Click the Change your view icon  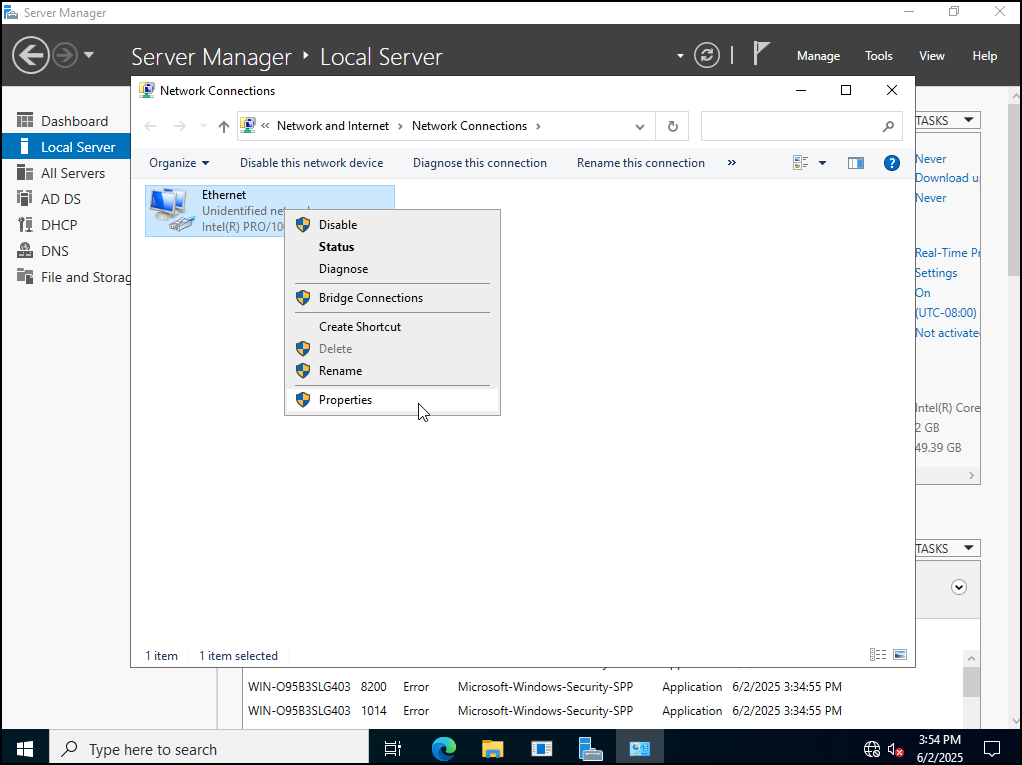(x=800, y=163)
